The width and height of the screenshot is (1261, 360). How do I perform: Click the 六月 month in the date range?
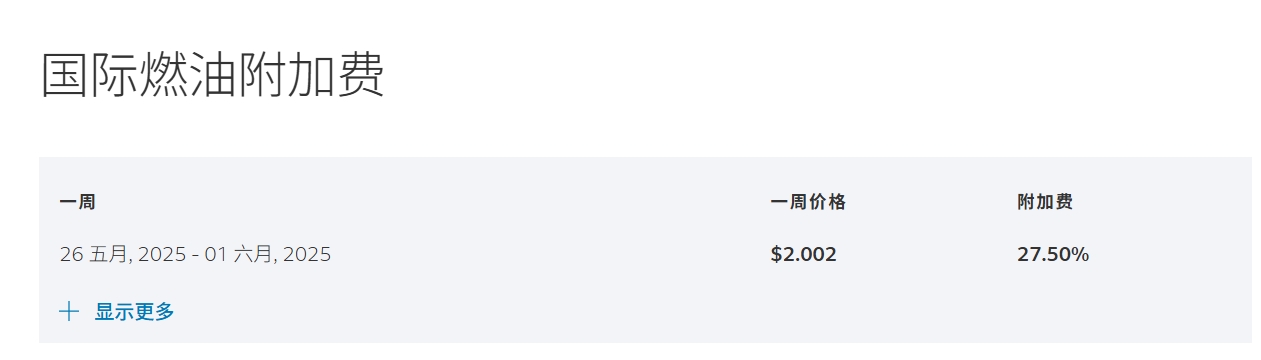tap(254, 255)
